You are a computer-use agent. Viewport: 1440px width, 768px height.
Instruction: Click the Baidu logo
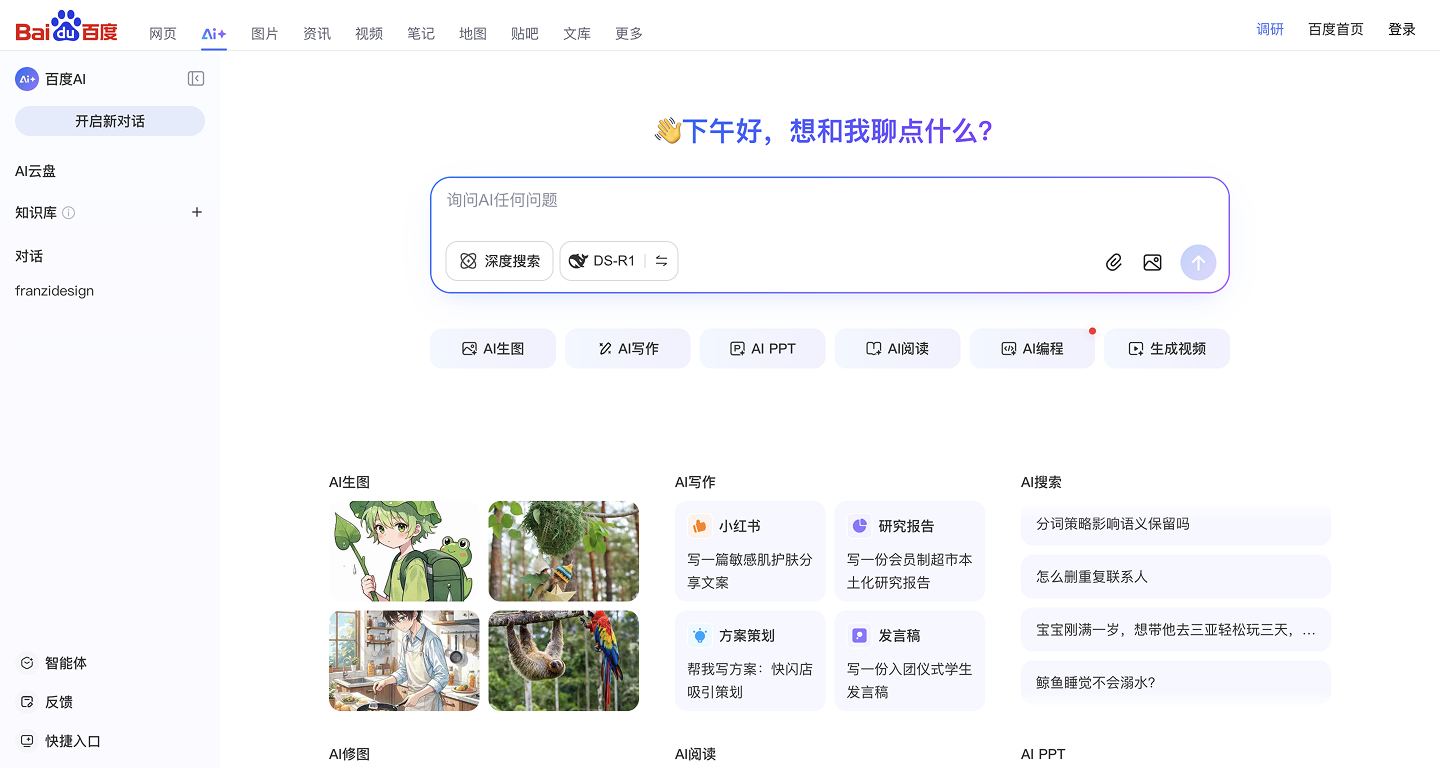[x=66, y=27]
